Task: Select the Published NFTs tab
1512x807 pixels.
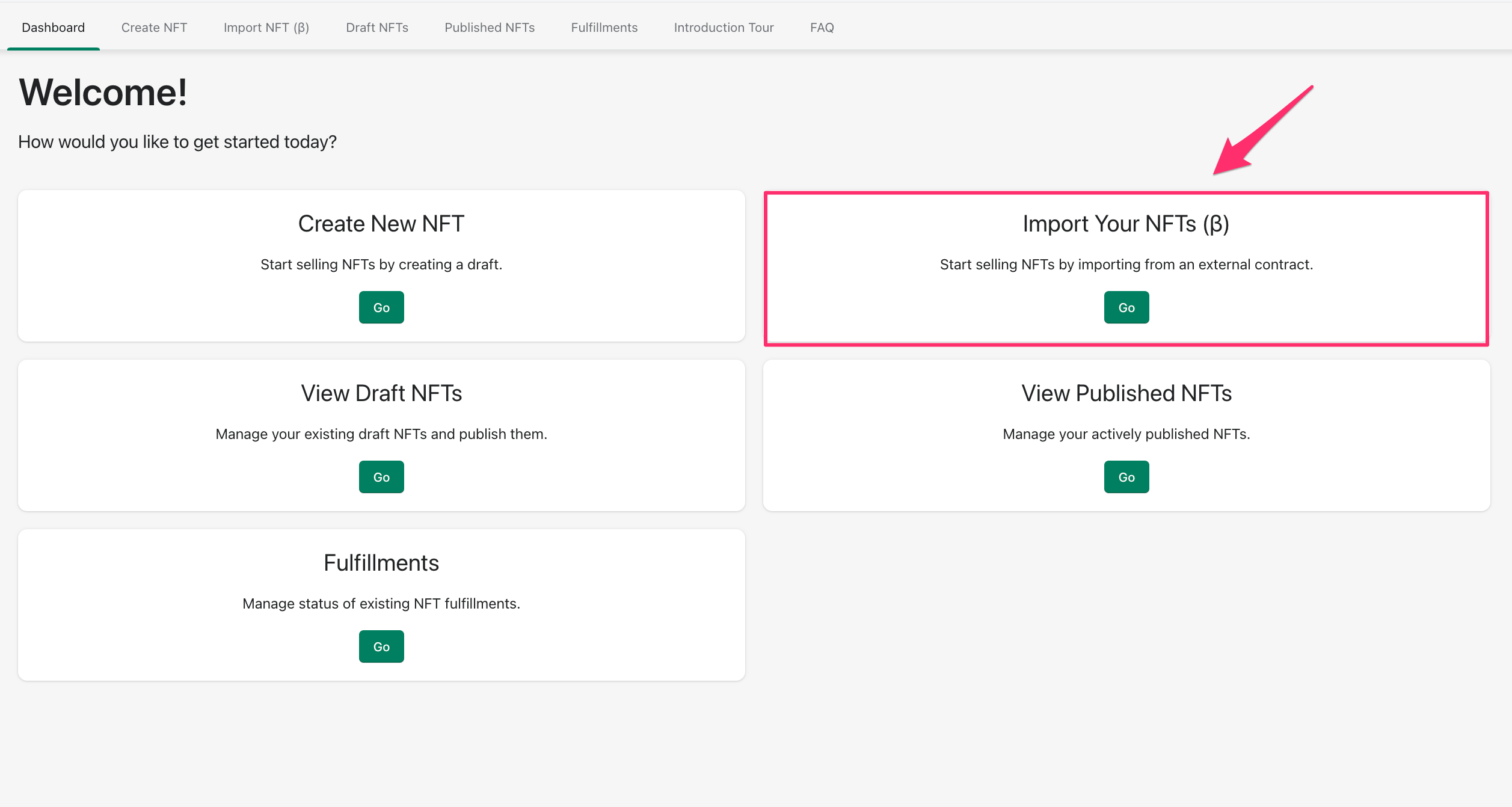Action: [x=490, y=28]
